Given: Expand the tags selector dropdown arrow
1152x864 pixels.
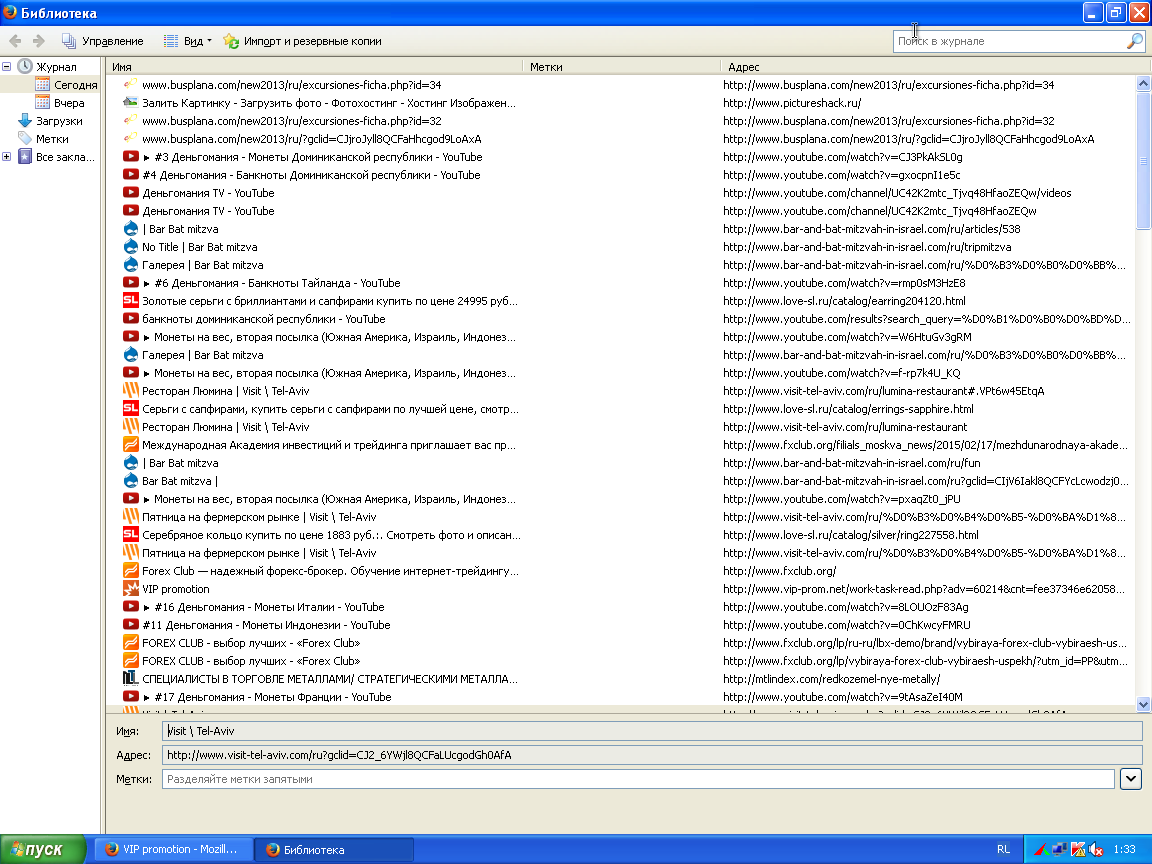Looking at the screenshot, I should pos(1130,779).
